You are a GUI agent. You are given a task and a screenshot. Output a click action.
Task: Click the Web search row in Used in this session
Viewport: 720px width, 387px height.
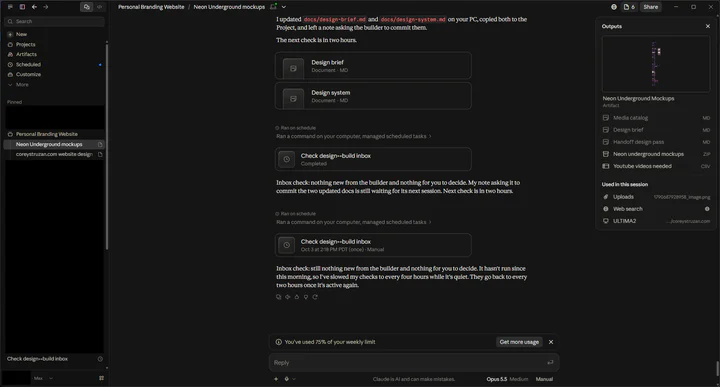point(656,209)
